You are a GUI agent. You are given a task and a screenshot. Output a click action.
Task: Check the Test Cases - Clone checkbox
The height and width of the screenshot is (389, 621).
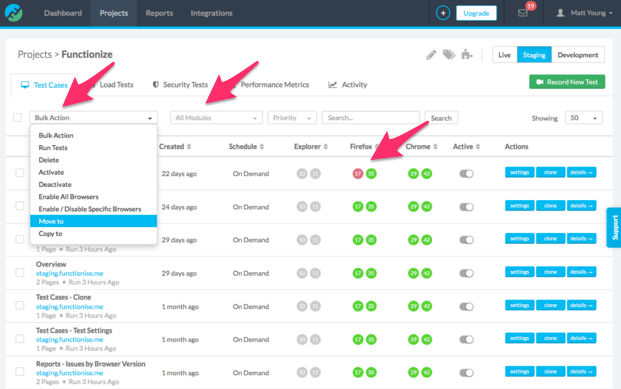(19, 305)
